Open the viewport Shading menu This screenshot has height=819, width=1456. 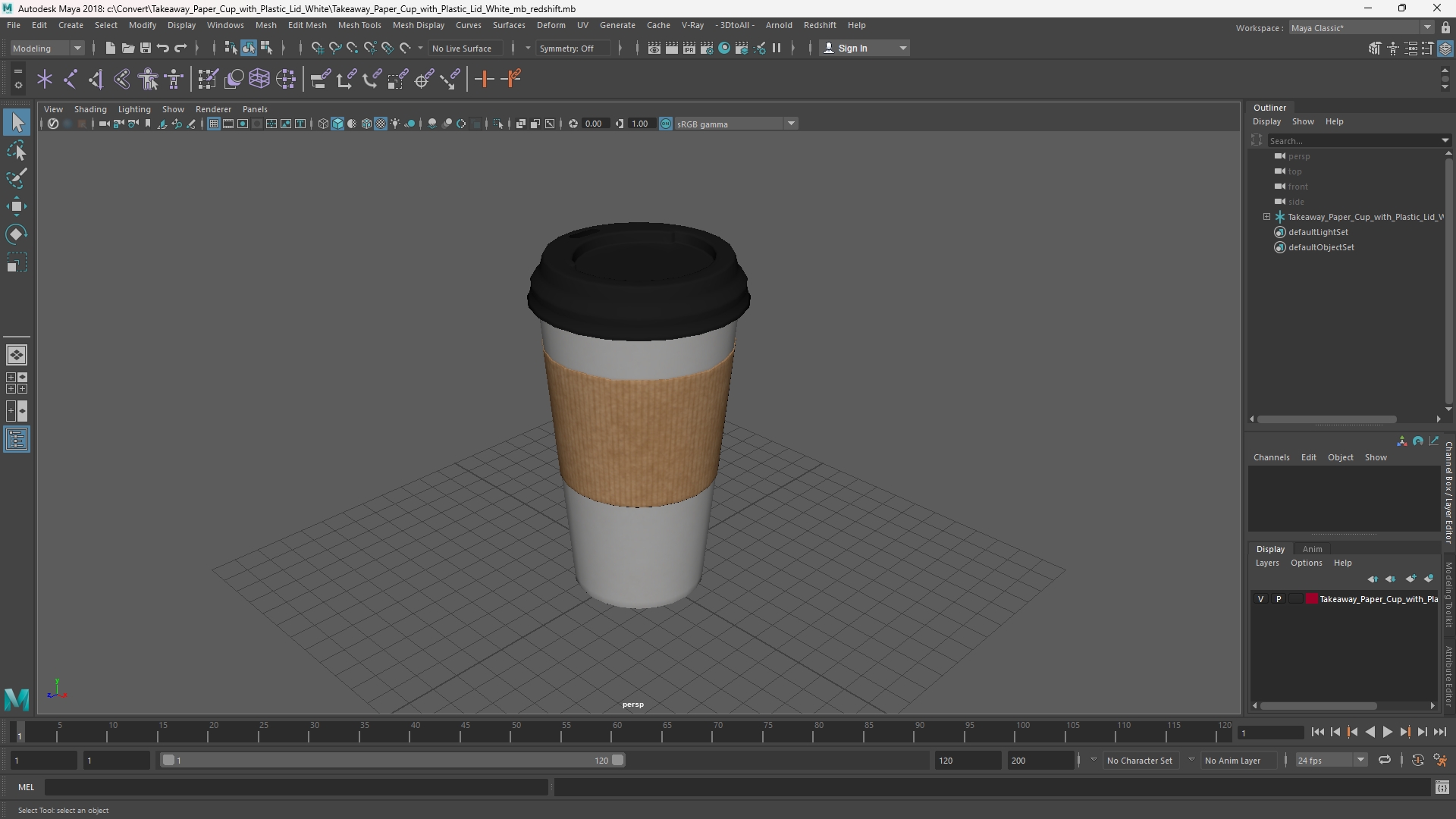pos(90,109)
